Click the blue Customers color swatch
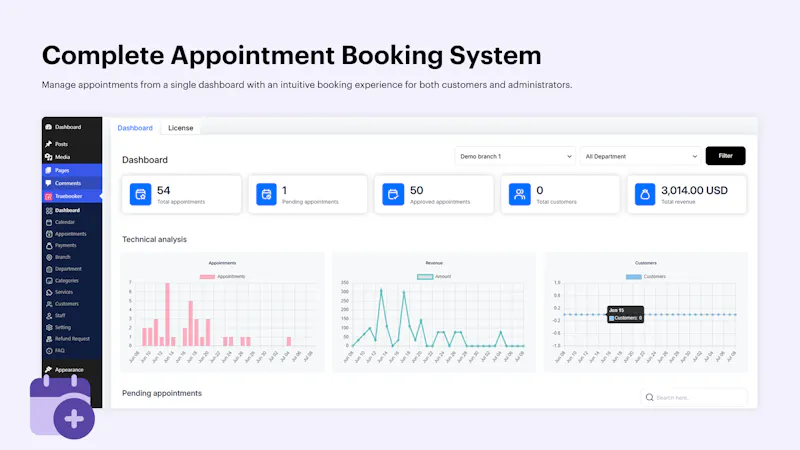800x450 pixels. tap(634, 277)
